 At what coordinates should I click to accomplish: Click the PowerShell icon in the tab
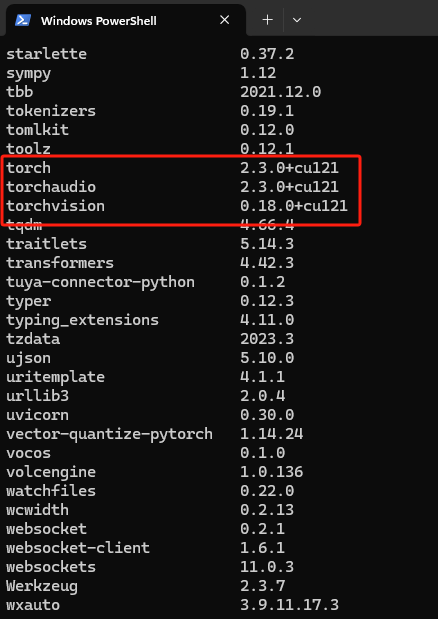click(x=23, y=20)
